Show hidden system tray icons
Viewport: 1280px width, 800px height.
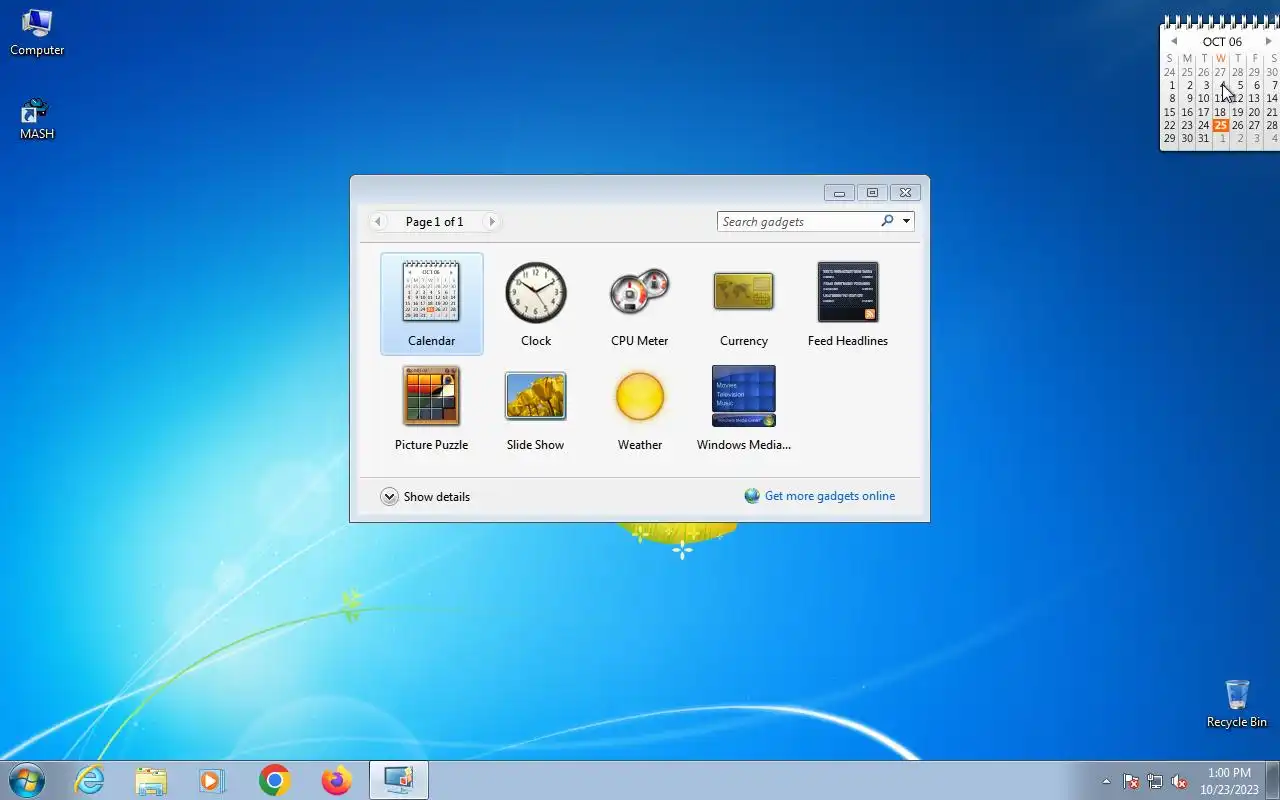click(1106, 781)
